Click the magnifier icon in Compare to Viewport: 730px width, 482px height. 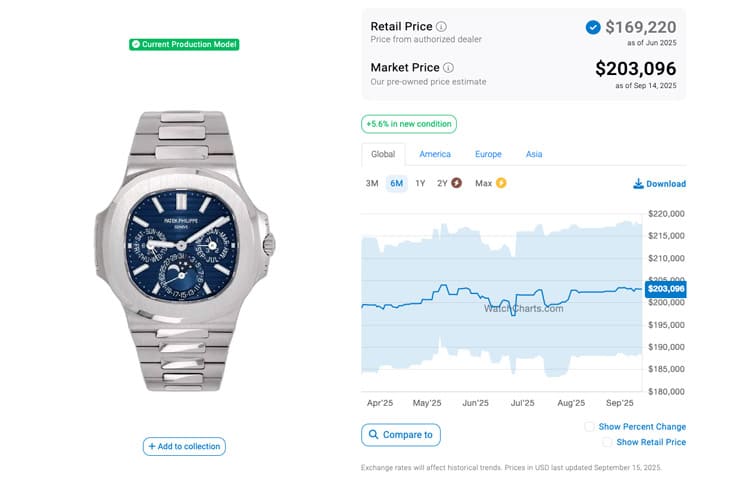[x=374, y=435]
